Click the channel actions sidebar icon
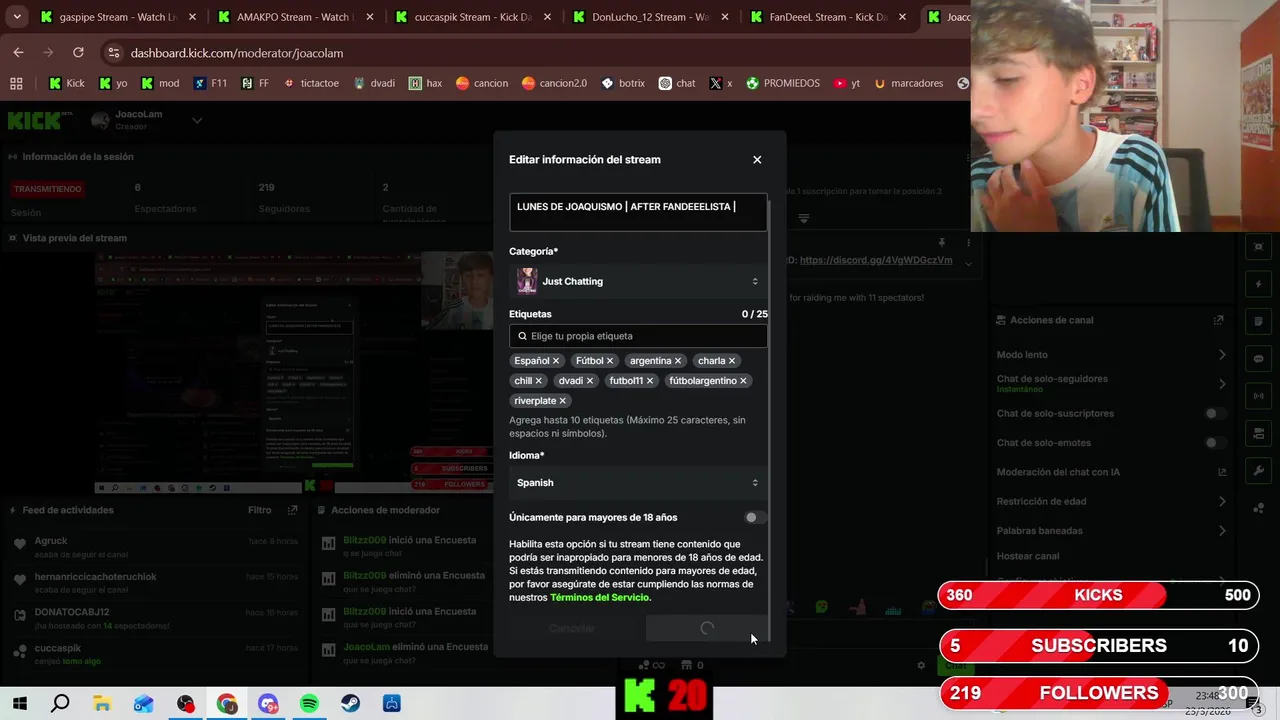1280x720 pixels. (1259, 434)
